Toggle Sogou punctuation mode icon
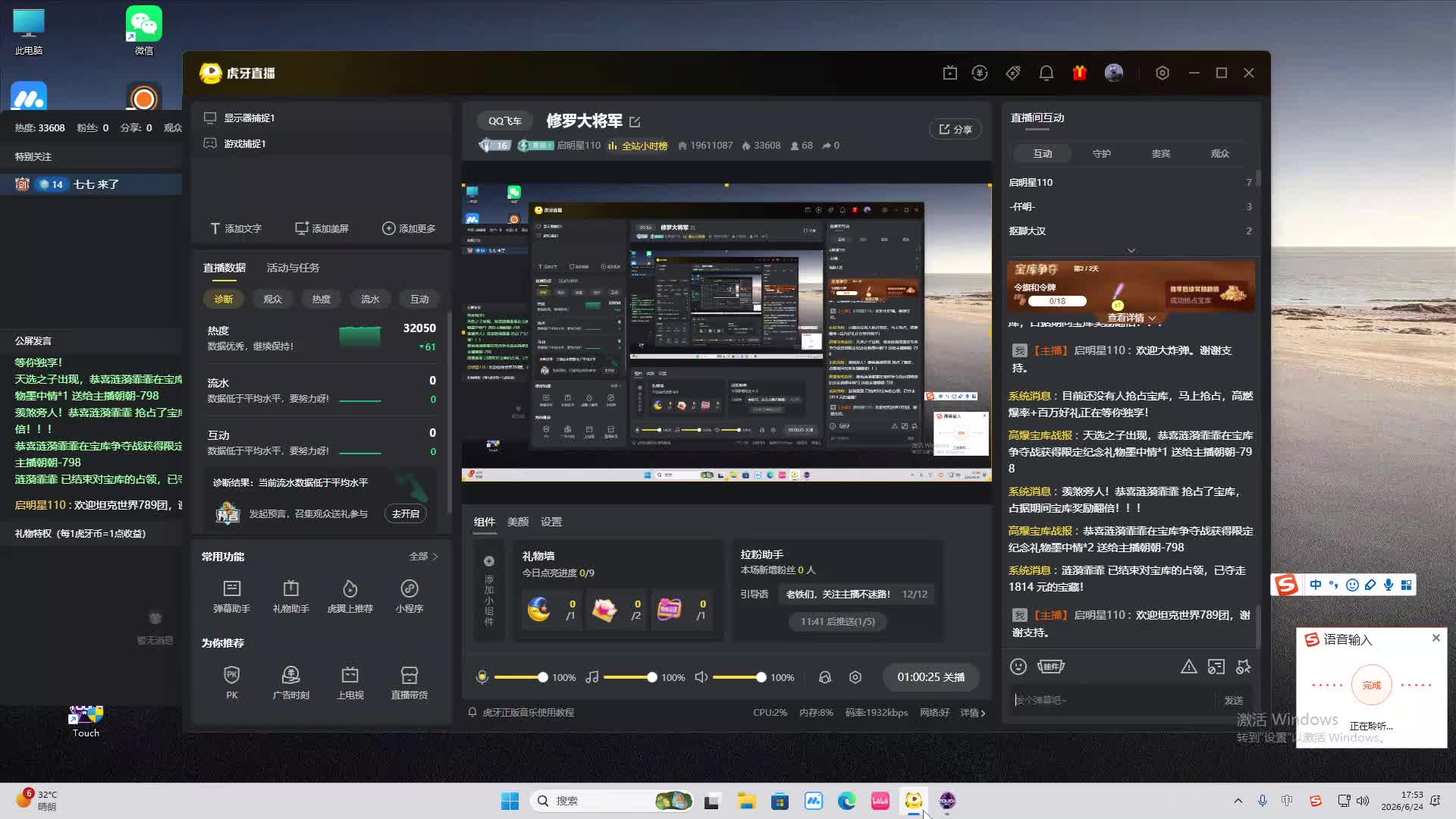 tap(1334, 585)
